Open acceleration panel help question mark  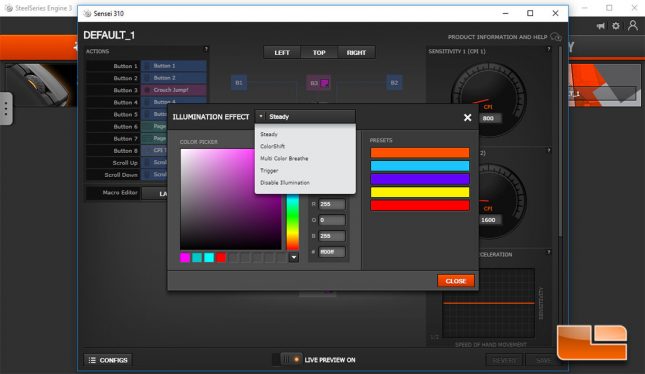click(x=548, y=252)
